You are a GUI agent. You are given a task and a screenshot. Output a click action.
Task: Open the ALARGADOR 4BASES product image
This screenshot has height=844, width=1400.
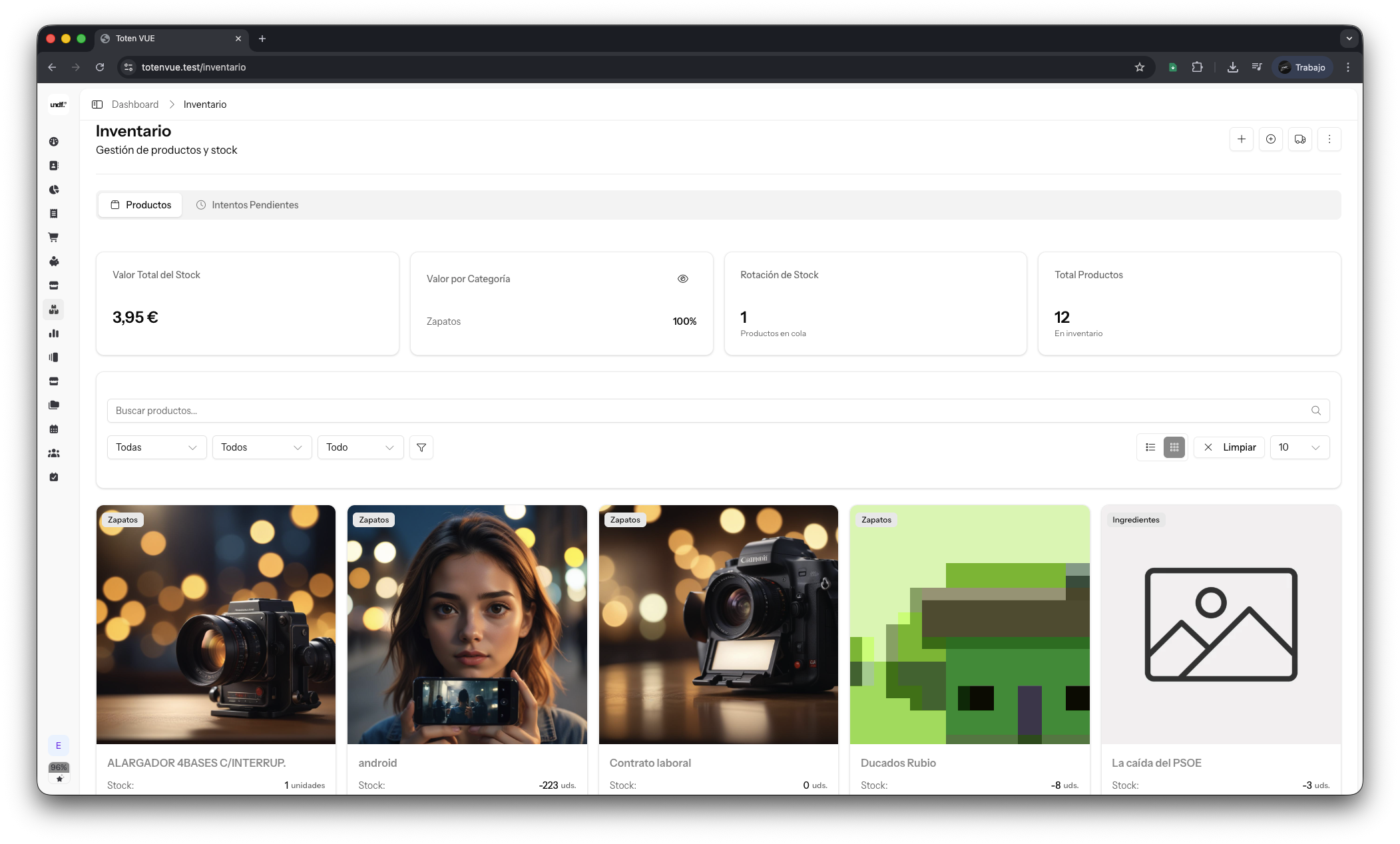pos(216,624)
